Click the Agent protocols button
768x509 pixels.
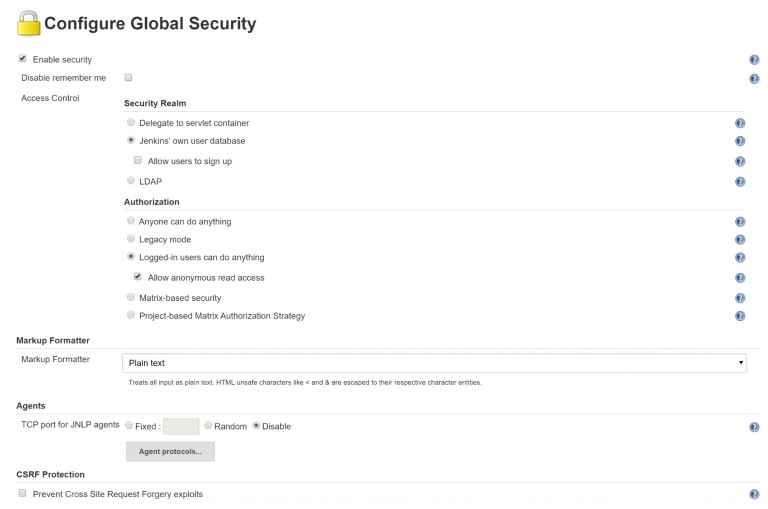[170, 452]
